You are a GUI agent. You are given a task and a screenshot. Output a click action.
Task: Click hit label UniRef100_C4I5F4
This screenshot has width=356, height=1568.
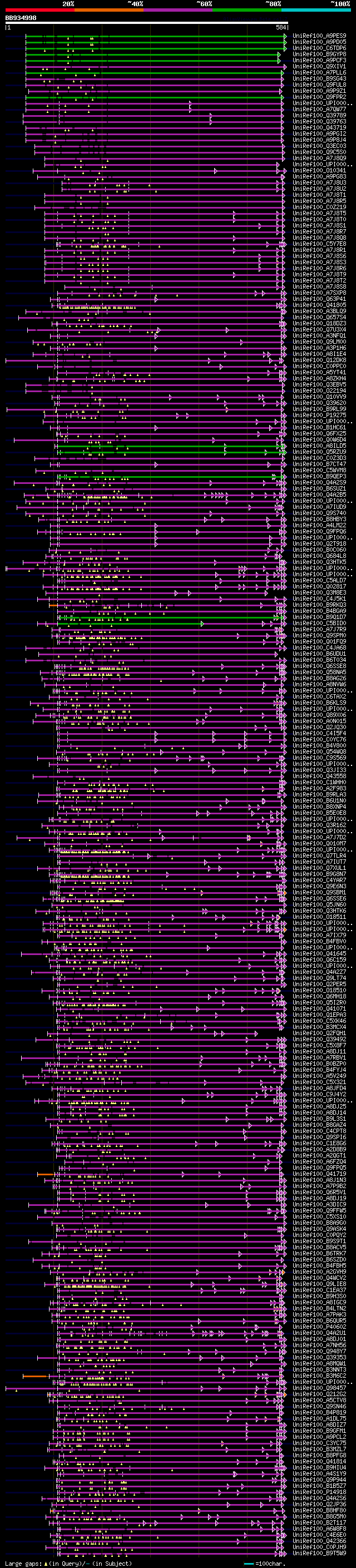(x=319, y=734)
